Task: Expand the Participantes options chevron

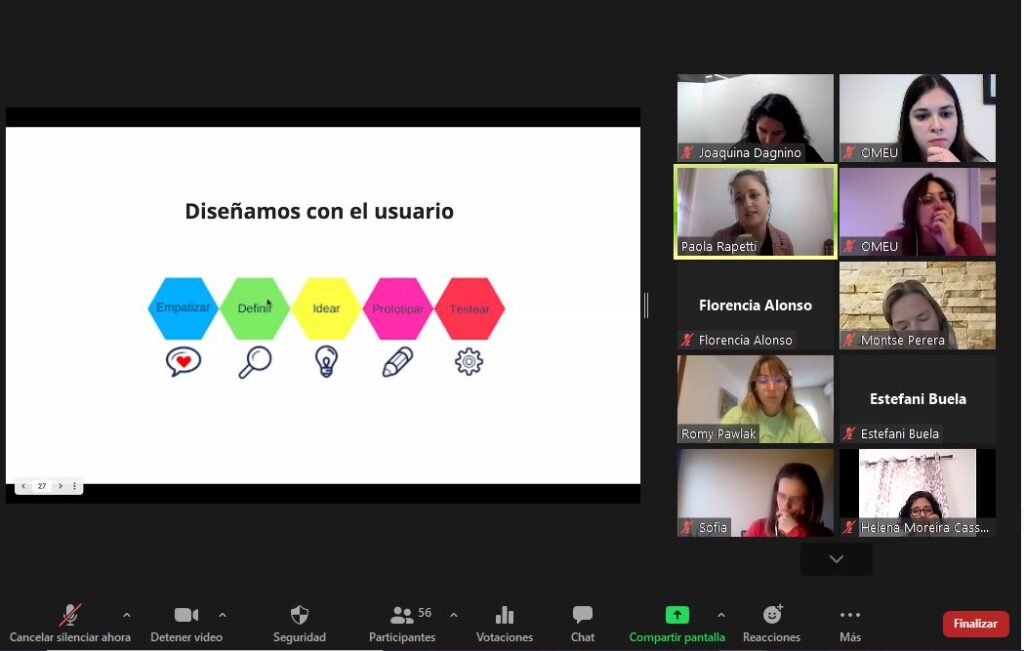Action: click(453, 616)
